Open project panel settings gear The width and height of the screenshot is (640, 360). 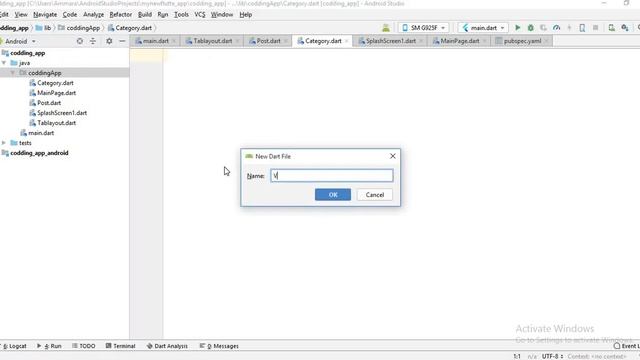[x=109, y=41]
